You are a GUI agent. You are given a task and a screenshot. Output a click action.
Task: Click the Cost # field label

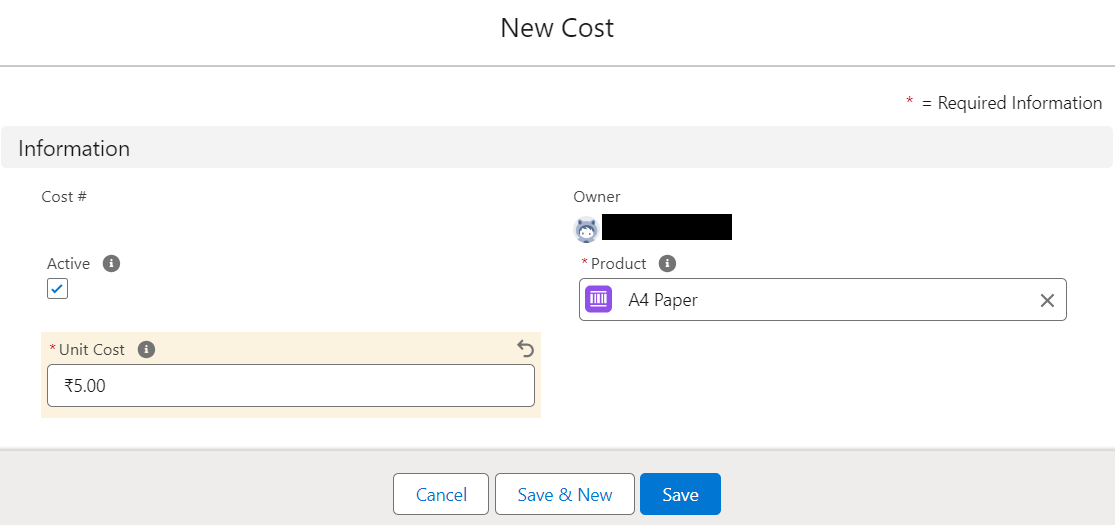[x=64, y=197]
